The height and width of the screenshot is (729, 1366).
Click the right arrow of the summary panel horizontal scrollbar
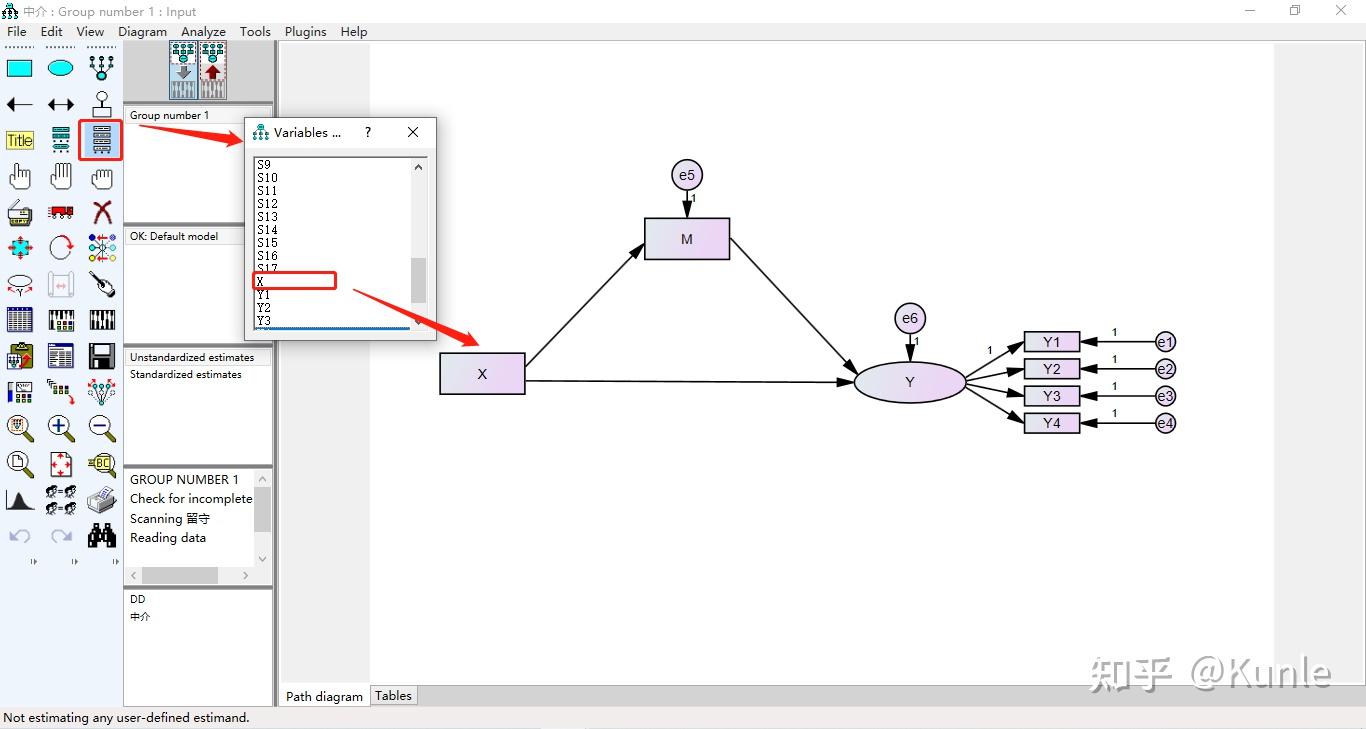(246, 576)
